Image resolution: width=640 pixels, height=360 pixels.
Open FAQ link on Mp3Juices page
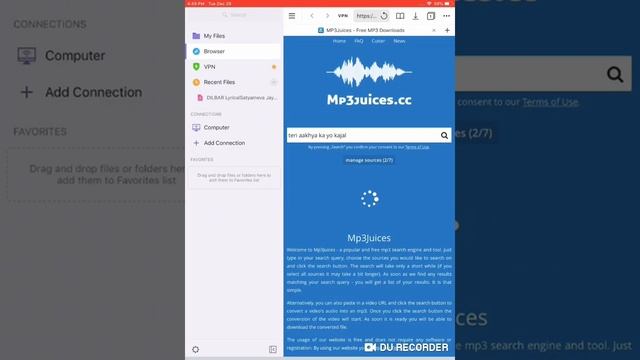[359, 41]
